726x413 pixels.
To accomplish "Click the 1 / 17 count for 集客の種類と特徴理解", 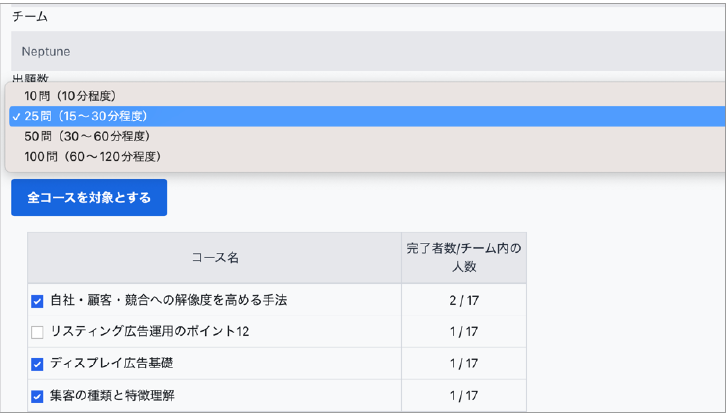I will pyautogui.click(x=464, y=396).
